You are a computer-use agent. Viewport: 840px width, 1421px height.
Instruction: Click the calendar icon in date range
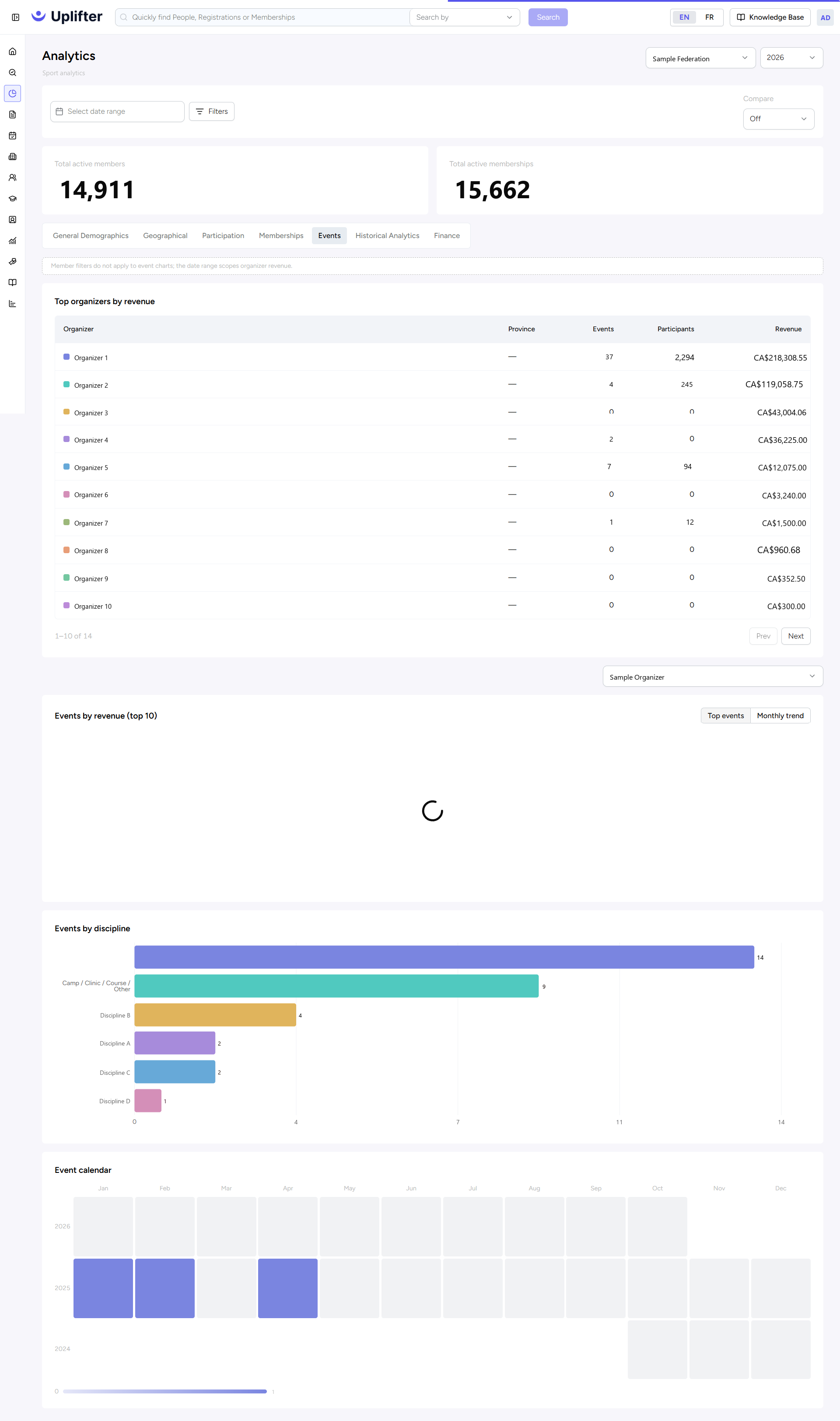[59, 112]
